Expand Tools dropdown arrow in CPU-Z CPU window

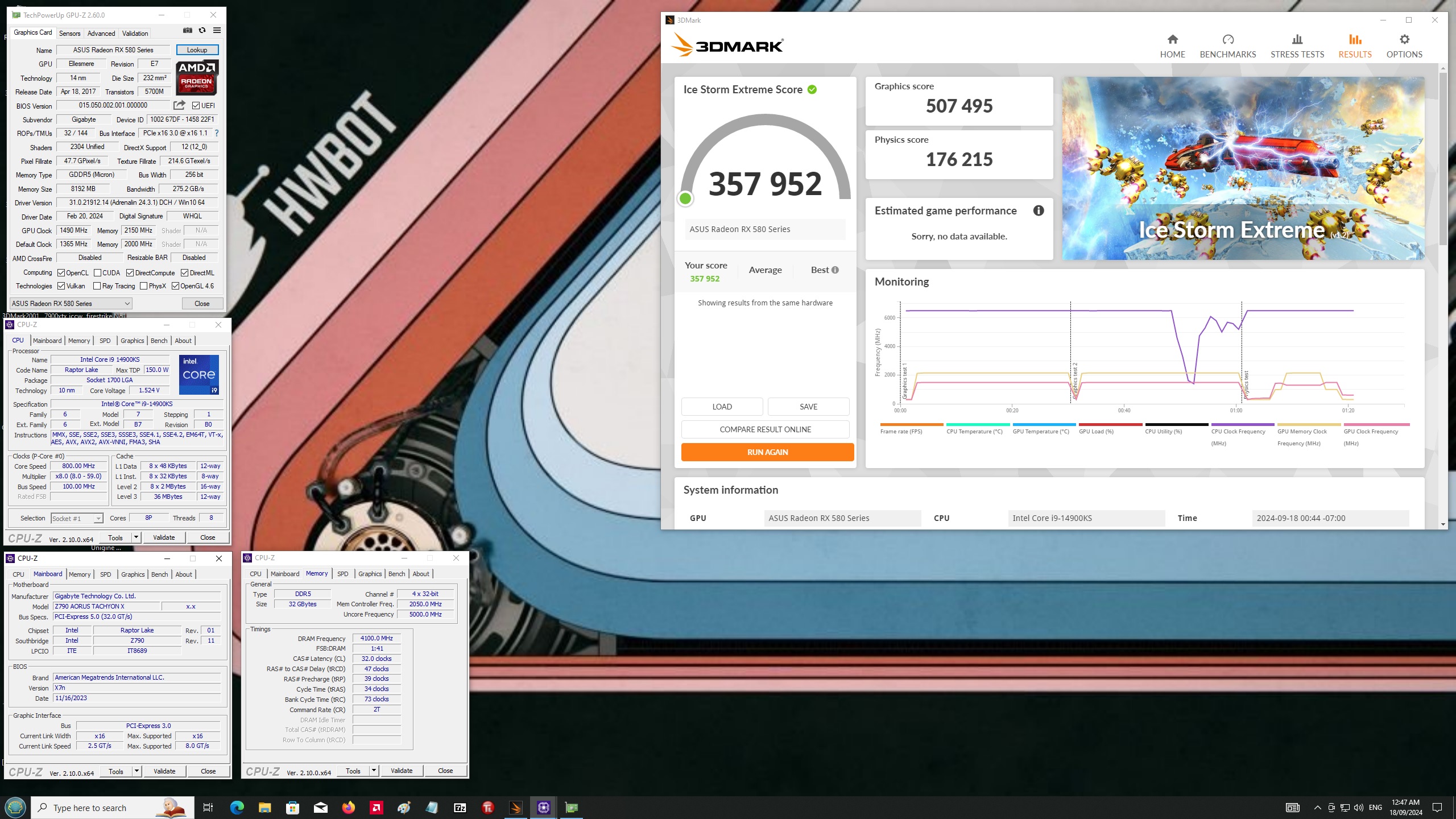[136, 537]
